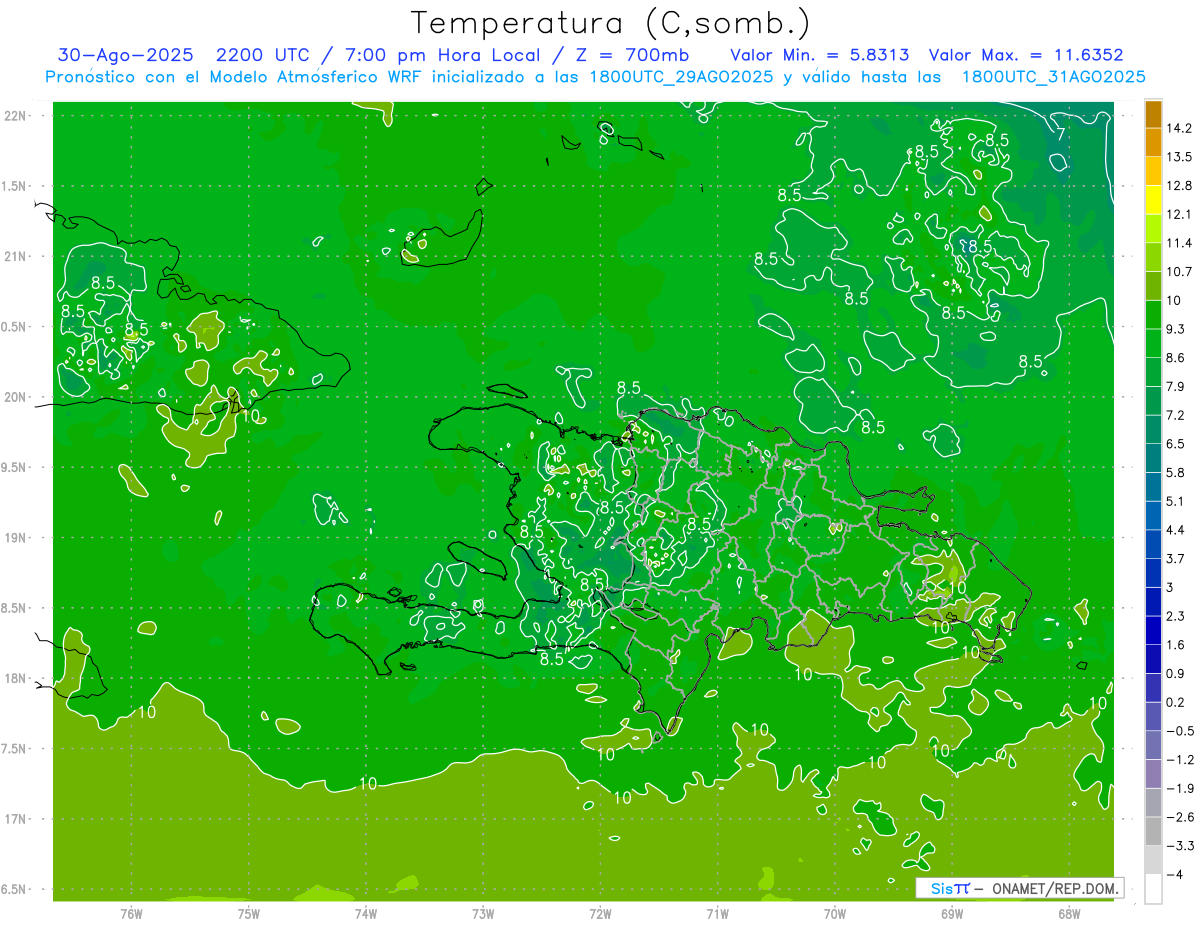The image size is (1200, 927).
Task: Click the 69W longitude axis label
Action: click(952, 913)
